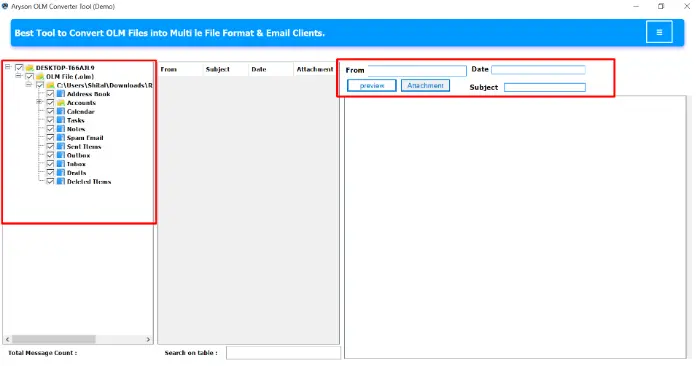Click the Subject input field
Image resolution: width=700 pixels, height=366 pixels.
(x=545, y=87)
